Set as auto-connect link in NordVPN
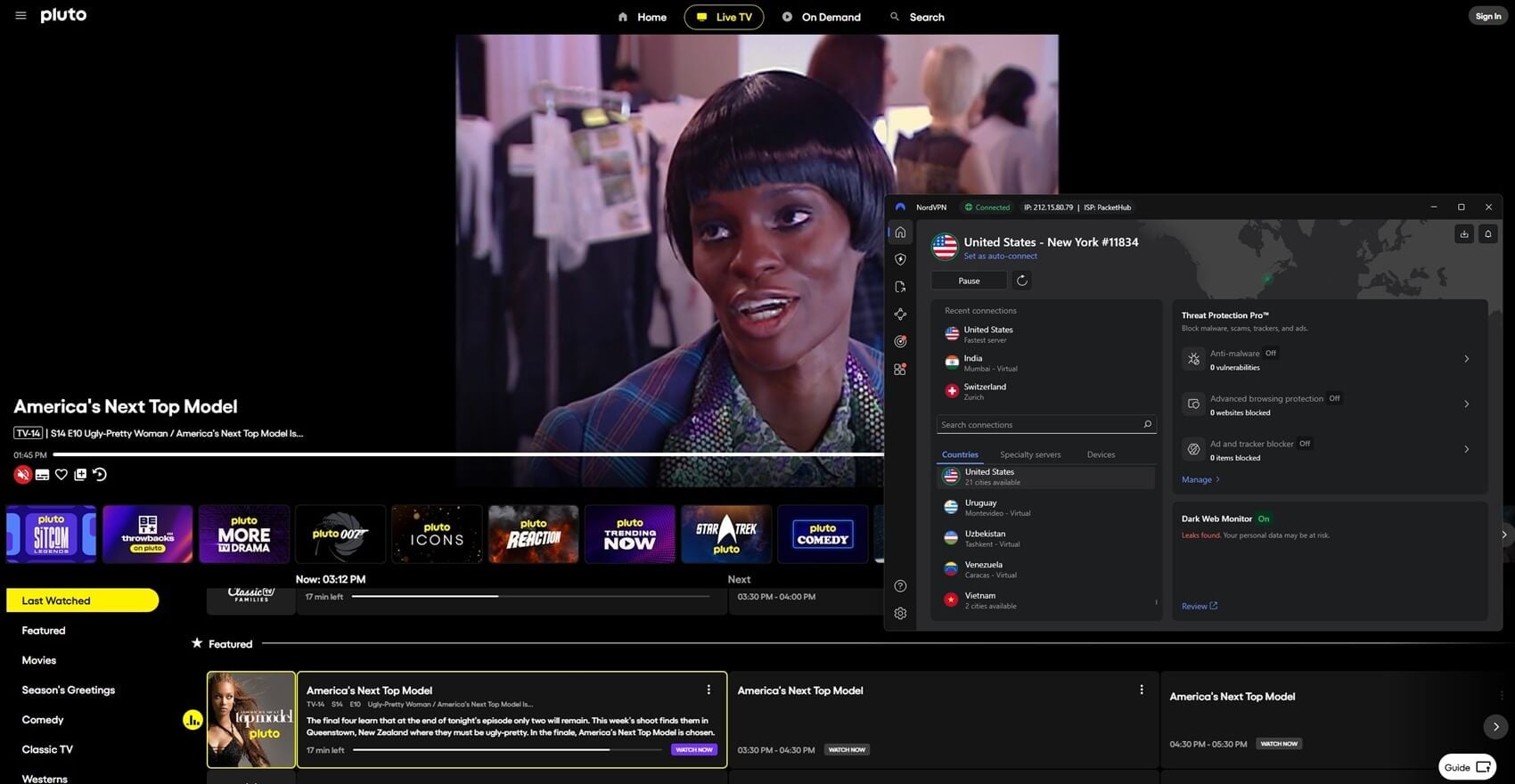This screenshot has width=1515, height=784. 1000,257
